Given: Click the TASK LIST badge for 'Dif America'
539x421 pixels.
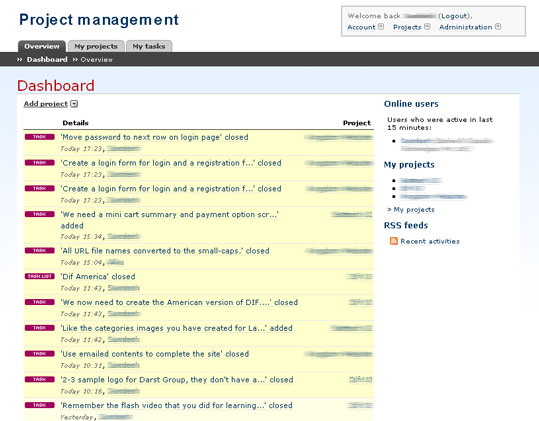Looking at the screenshot, I should click(x=40, y=276).
